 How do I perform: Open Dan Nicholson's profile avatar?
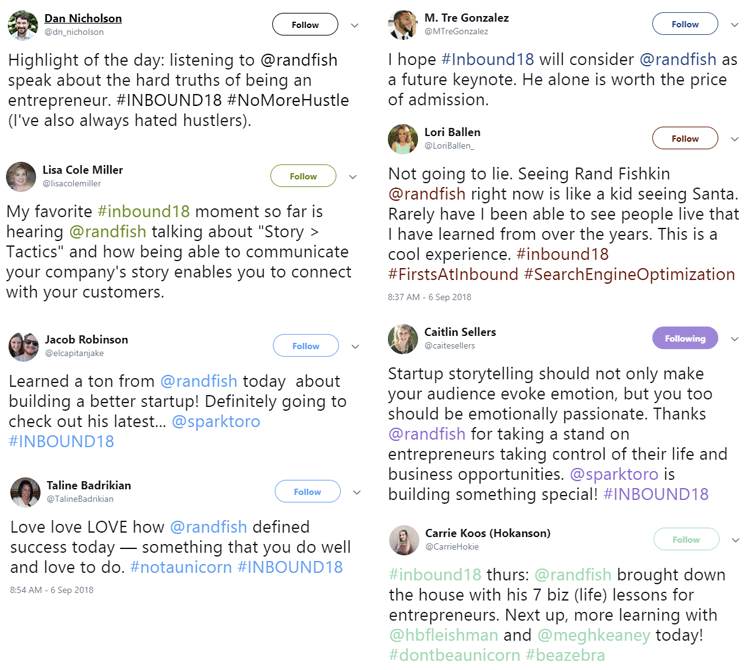23,25
